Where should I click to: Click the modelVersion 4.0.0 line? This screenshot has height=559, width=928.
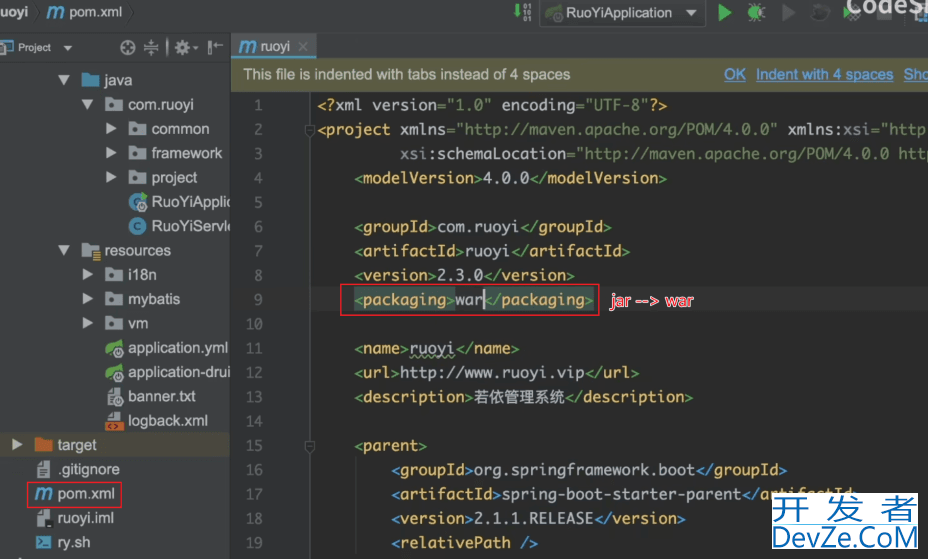pos(510,179)
